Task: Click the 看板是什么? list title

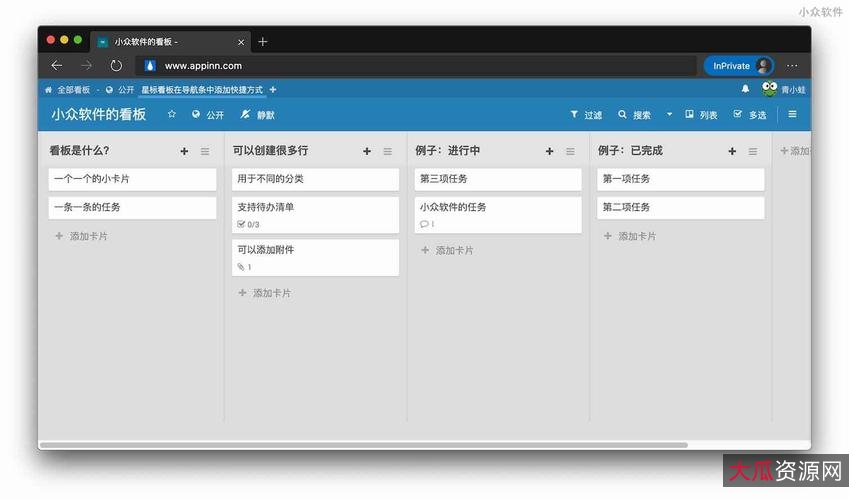Action: (79, 151)
